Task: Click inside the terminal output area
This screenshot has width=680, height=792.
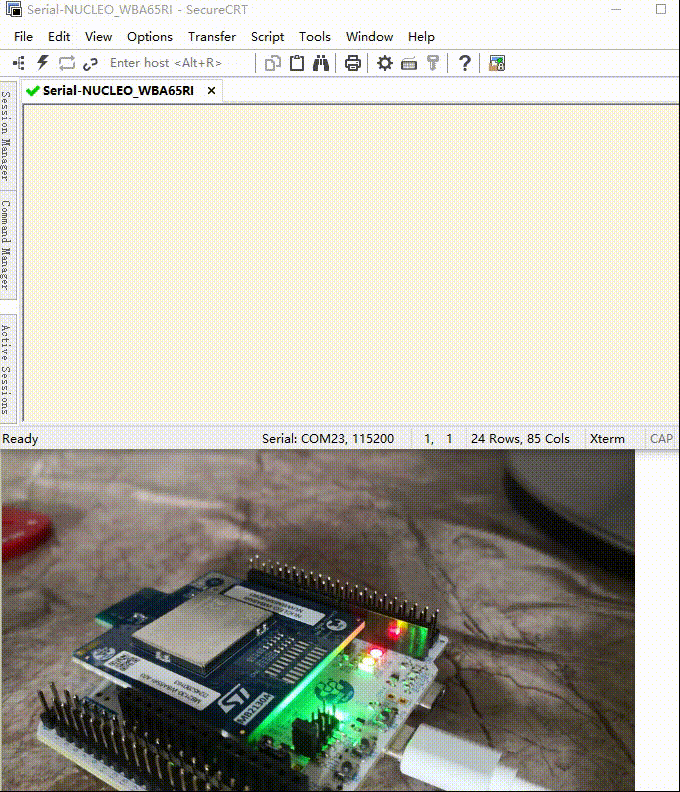Action: pyautogui.click(x=351, y=263)
